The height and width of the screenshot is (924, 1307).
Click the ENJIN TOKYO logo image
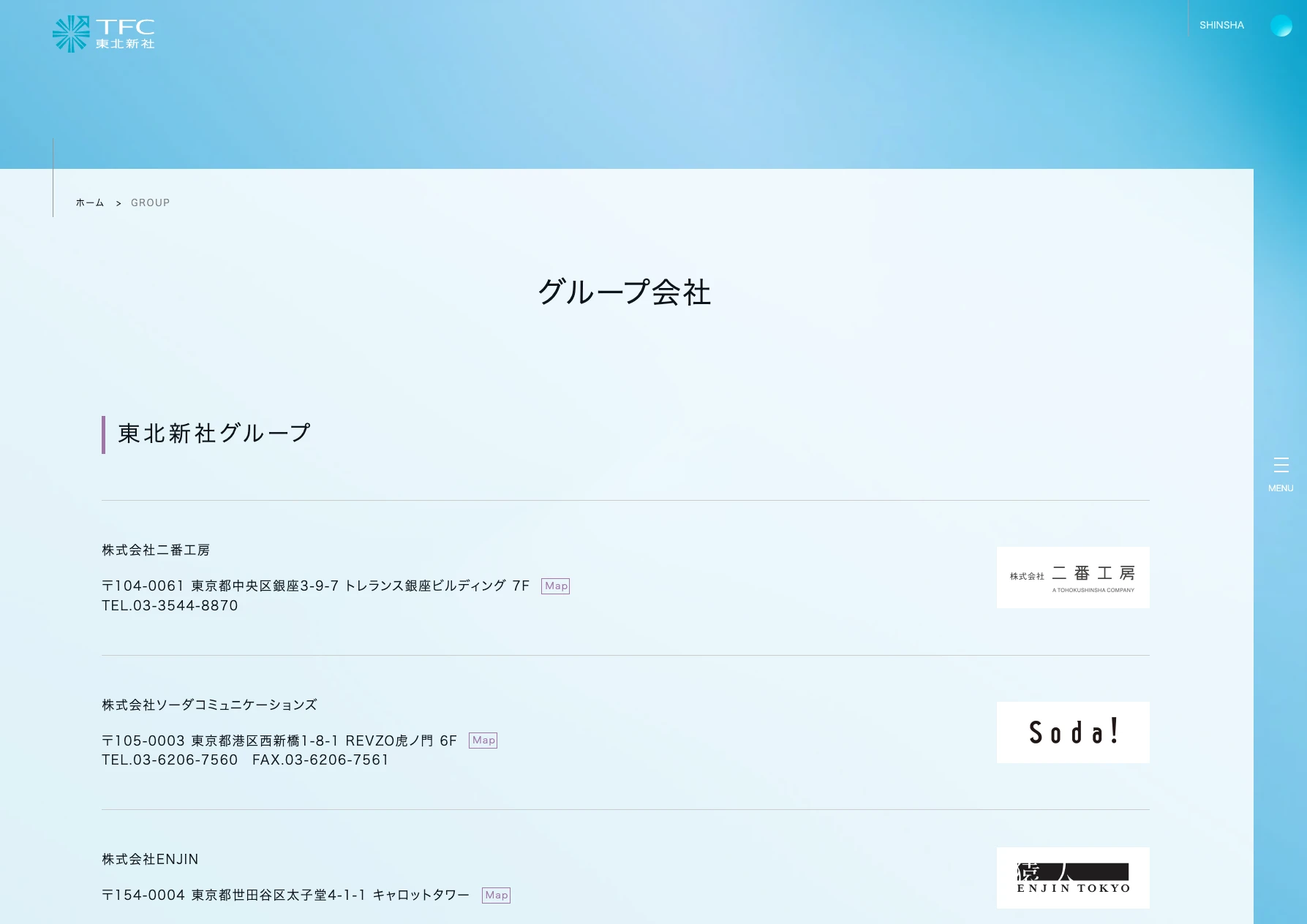1072,878
